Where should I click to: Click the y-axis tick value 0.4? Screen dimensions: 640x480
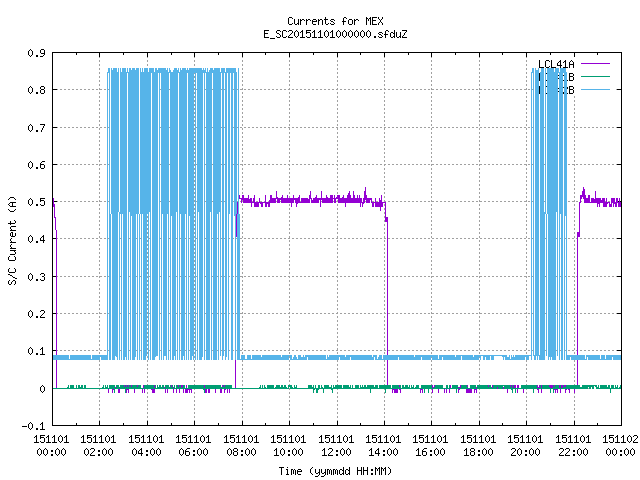tap(36, 239)
